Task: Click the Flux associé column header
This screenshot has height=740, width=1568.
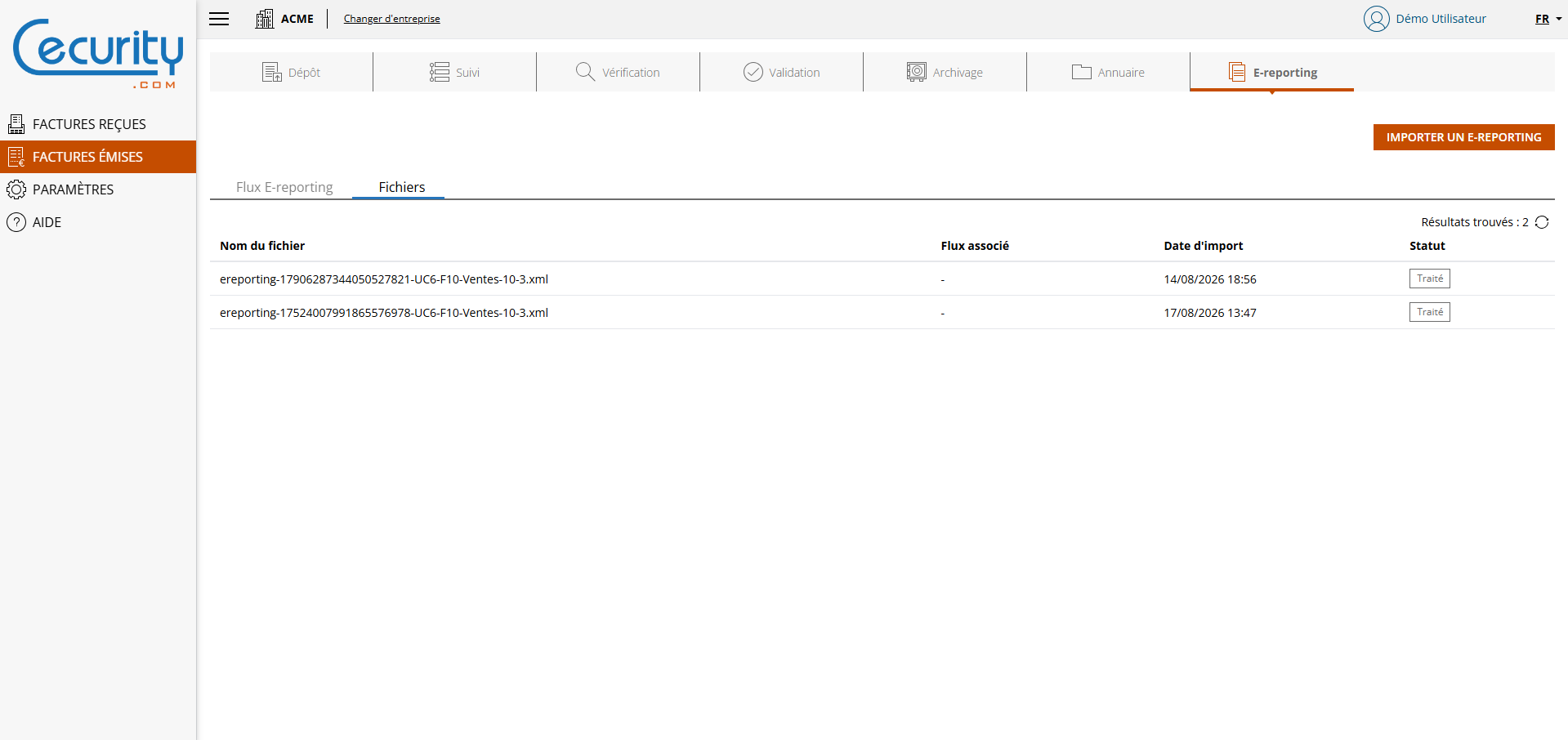Action: coord(975,246)
